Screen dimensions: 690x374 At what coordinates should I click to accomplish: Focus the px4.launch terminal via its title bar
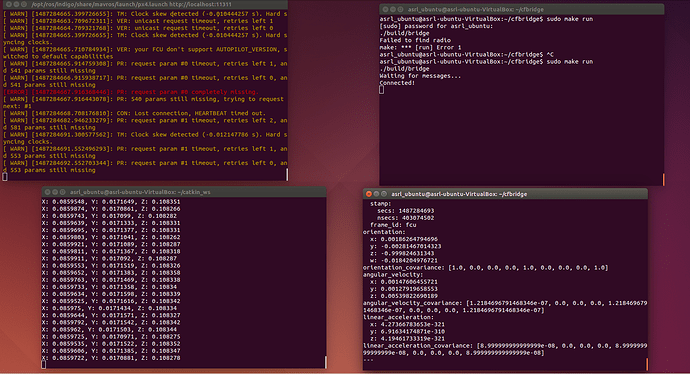145,4
